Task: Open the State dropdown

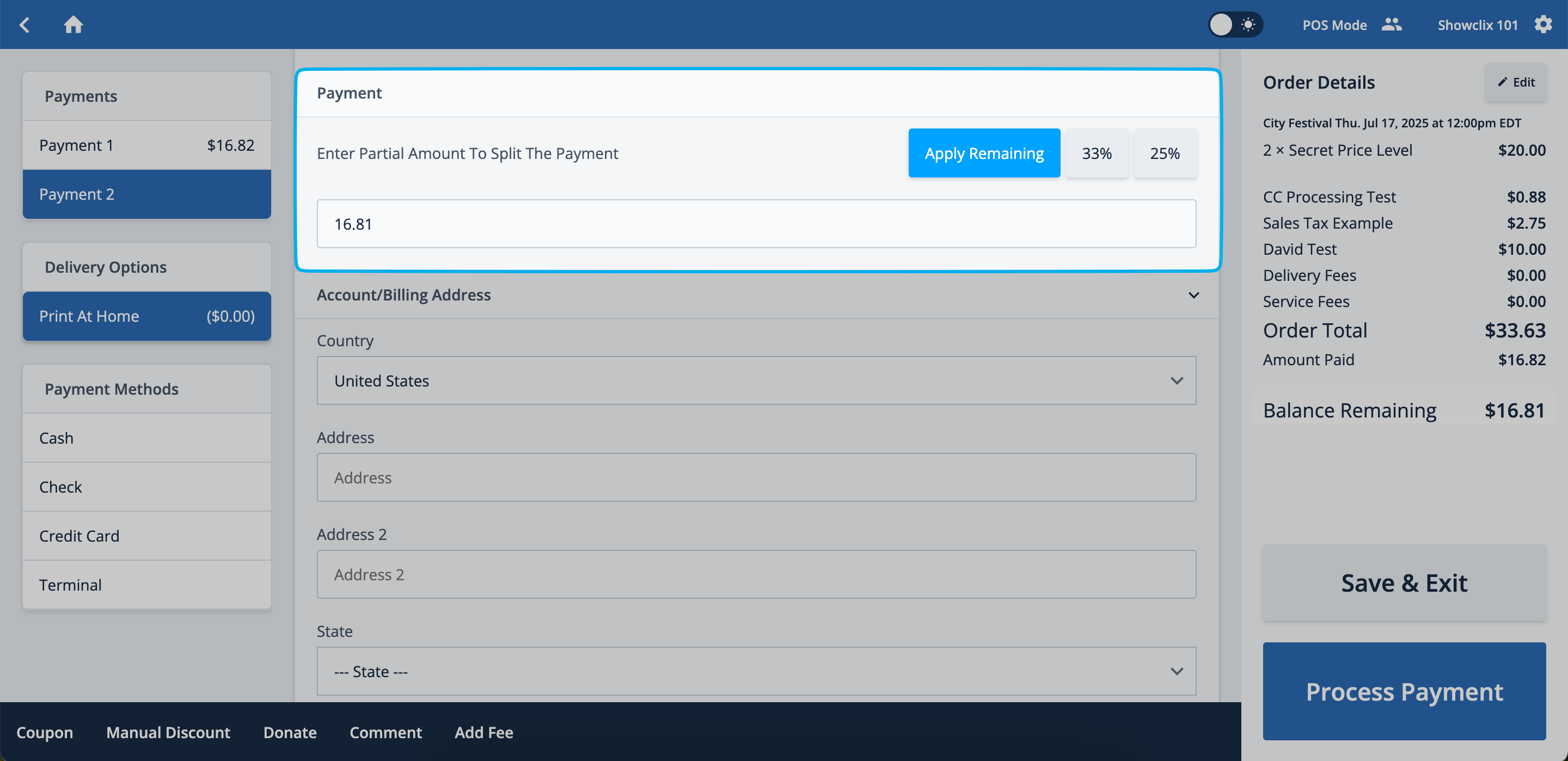Action: (756, 671)
